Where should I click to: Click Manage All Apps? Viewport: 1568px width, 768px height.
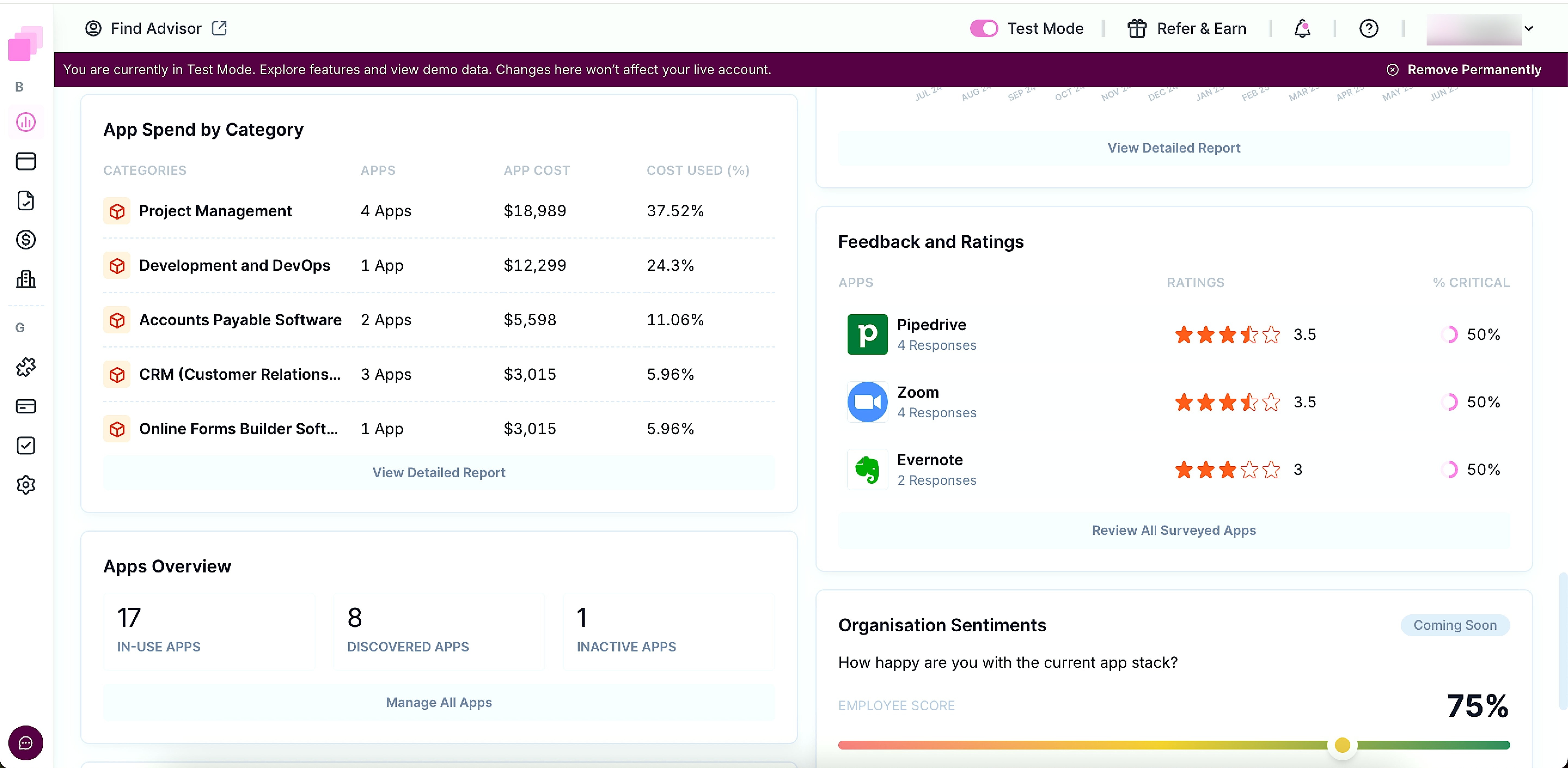(439, 703)
